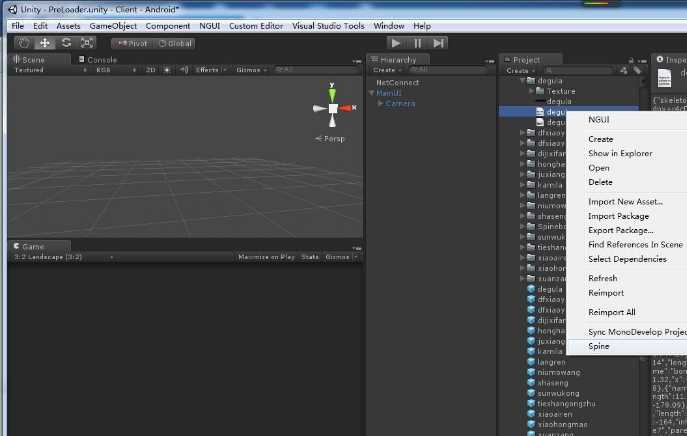The height and width of the screenshot is (436, 687).
Task: Click the Pause button
Action: [x=417, y=43]
